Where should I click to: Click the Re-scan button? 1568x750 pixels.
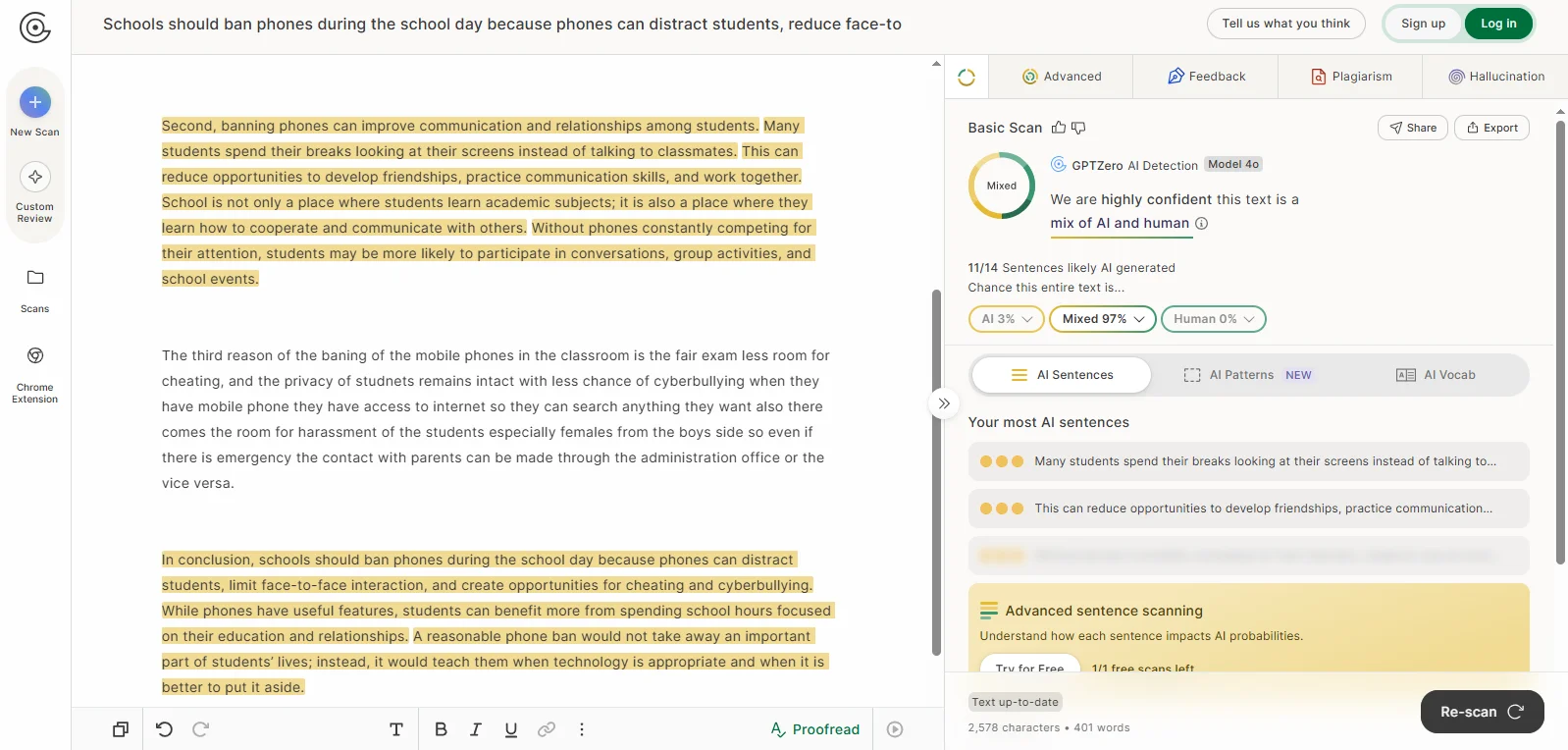point(1482,712)
